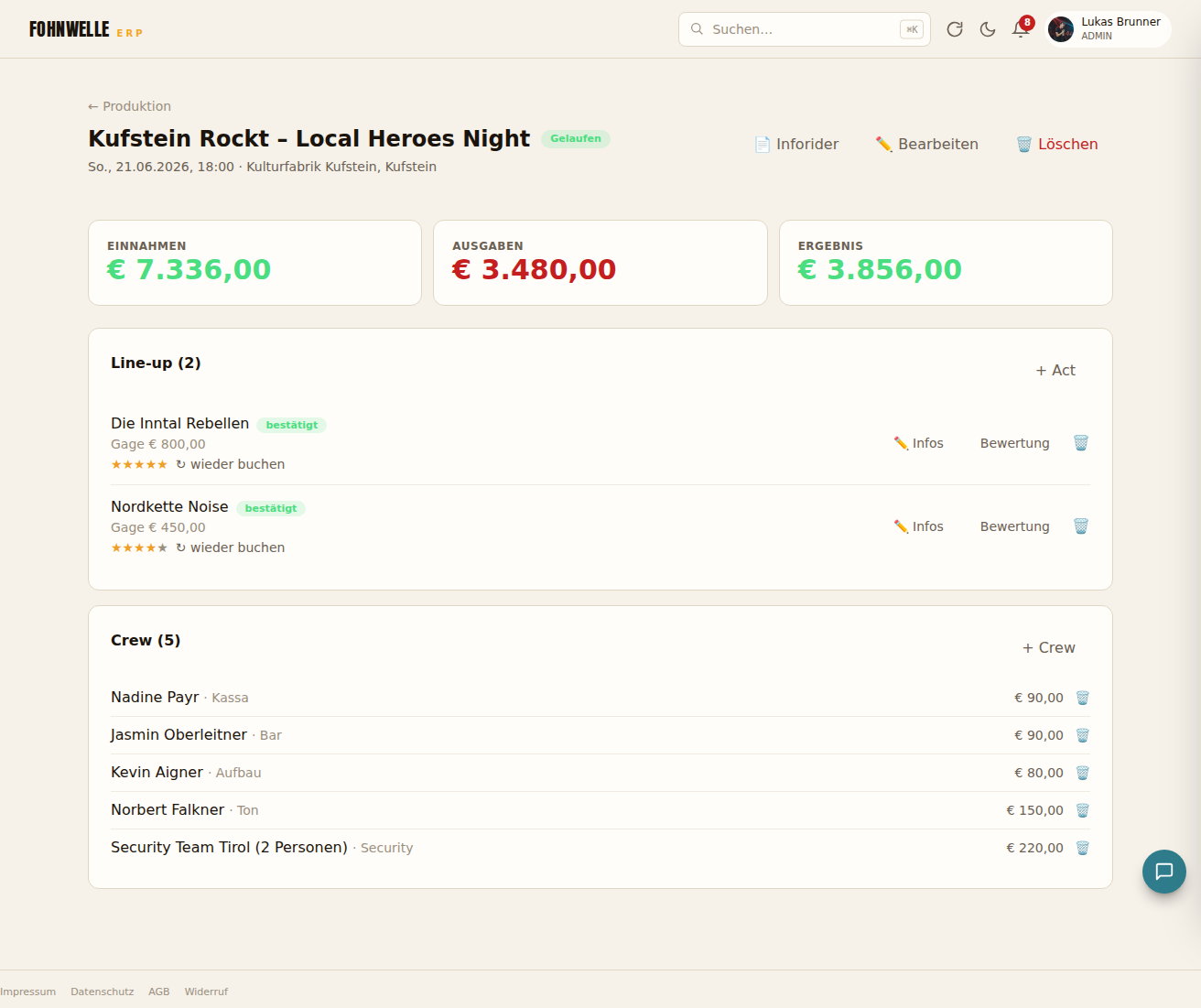
Task: Remove Nadine Payr from crew
Action: [1082, 698]
